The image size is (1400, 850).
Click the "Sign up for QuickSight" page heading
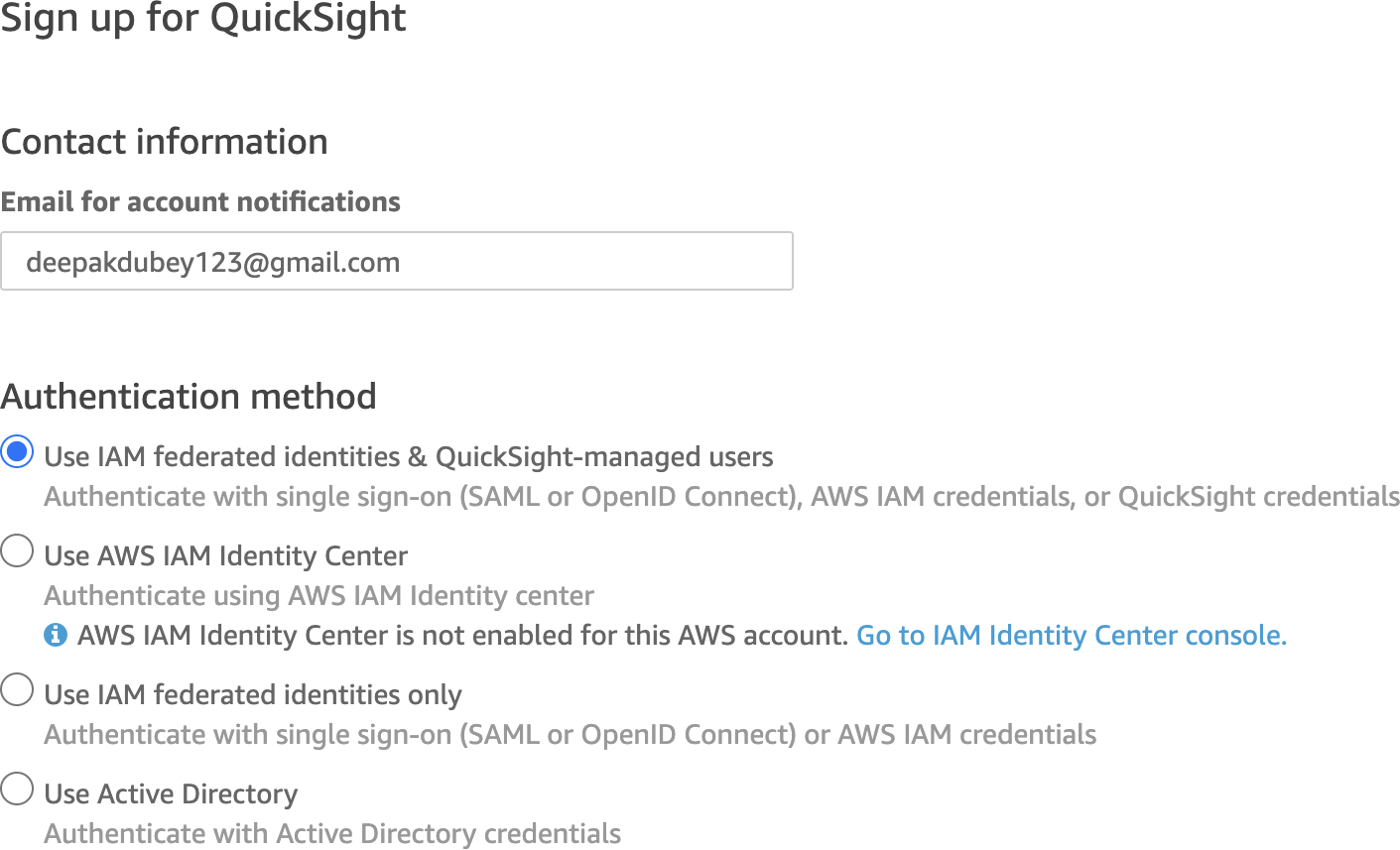pyautogui.click(x=203, y=19)
